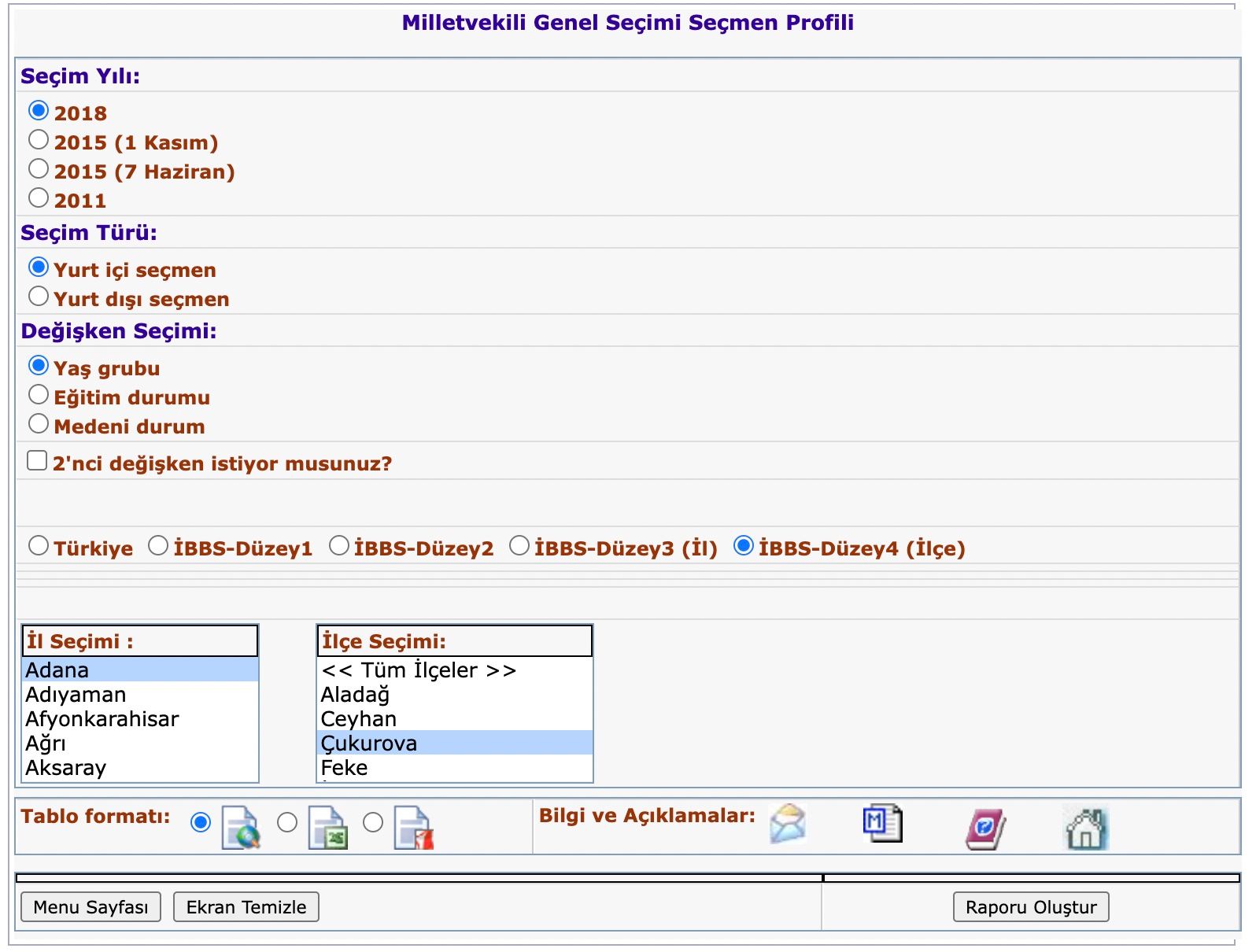1256x952 pixels.
Task: Choose Ceyhan in the İlçe list
Action: click(359, 719)
